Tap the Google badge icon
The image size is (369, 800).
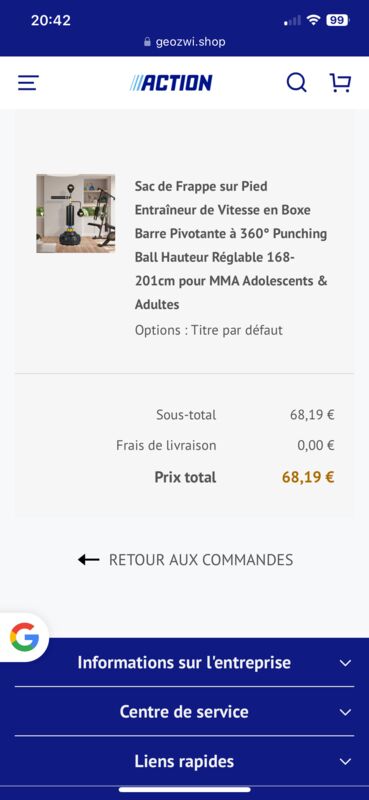pos(24,637)
